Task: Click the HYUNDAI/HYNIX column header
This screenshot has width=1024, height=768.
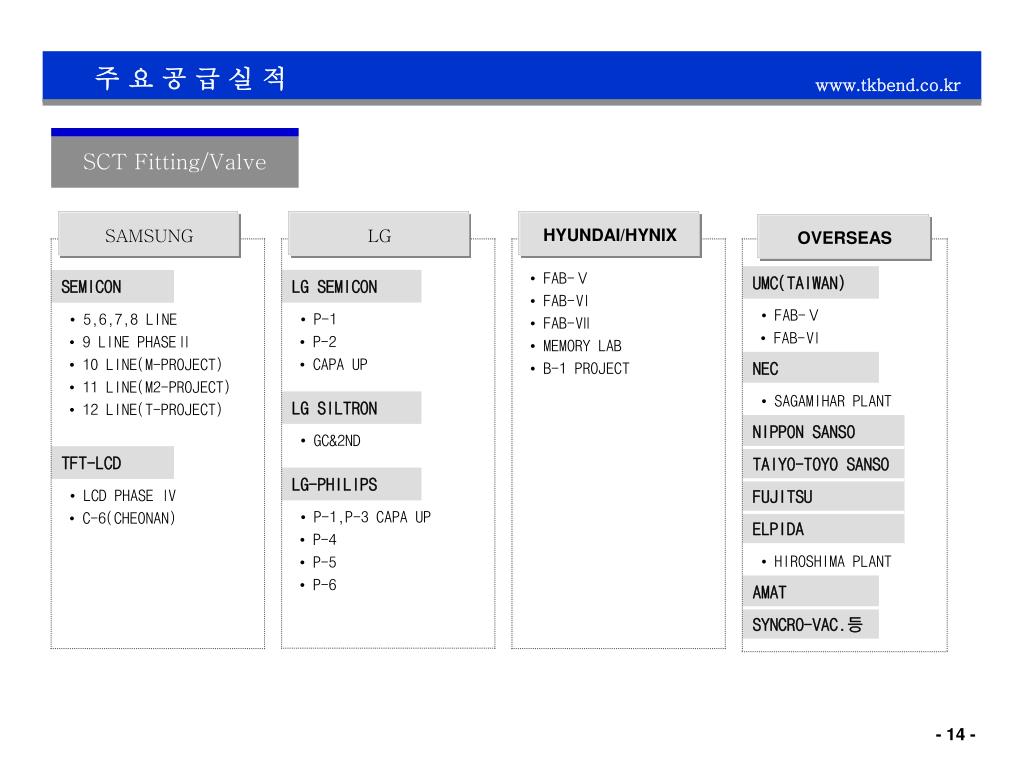Action: coord(609,234)
